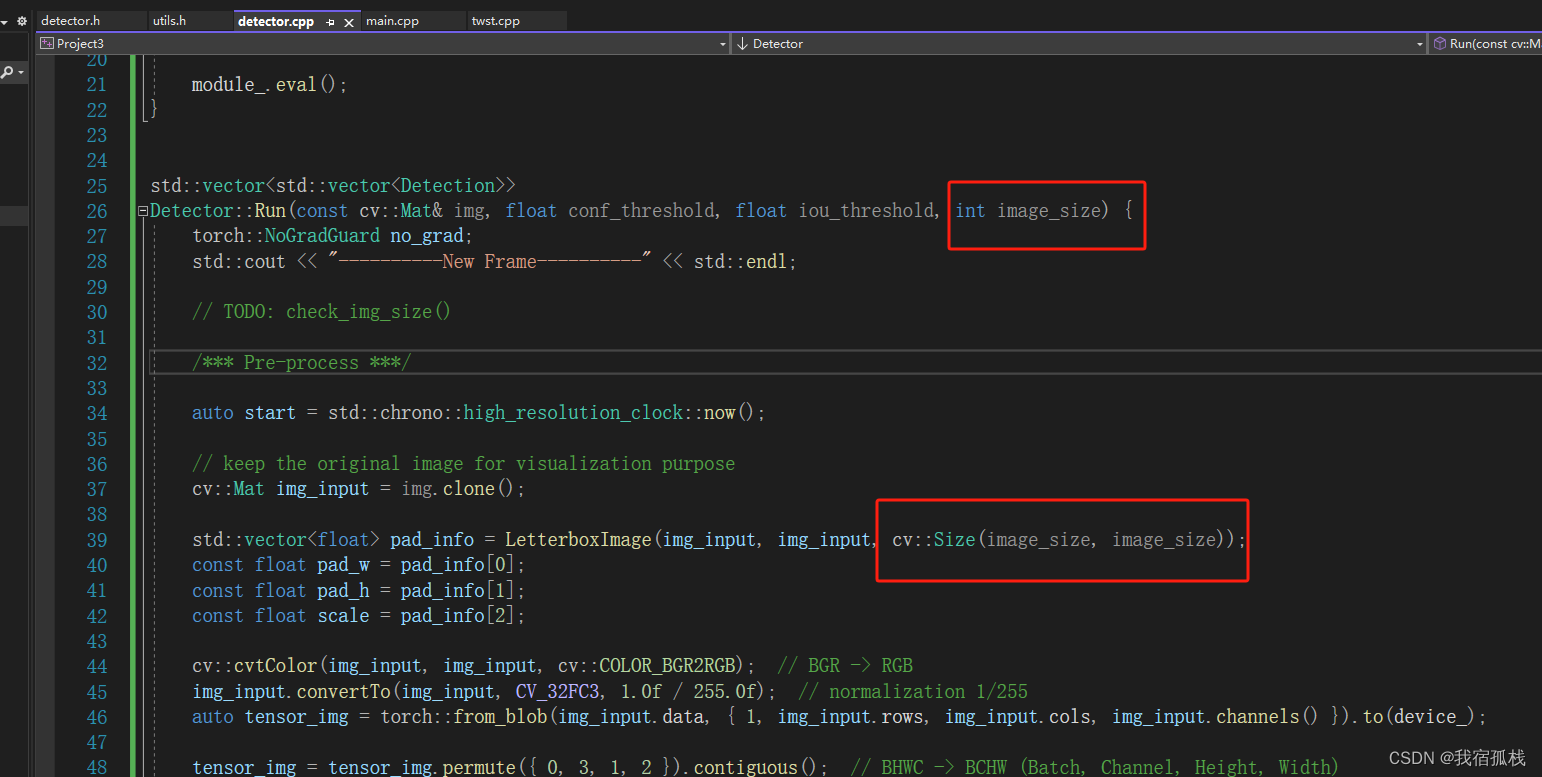
Task: Open the Project3 scope dropdown
Action: [x=382, y=44]
